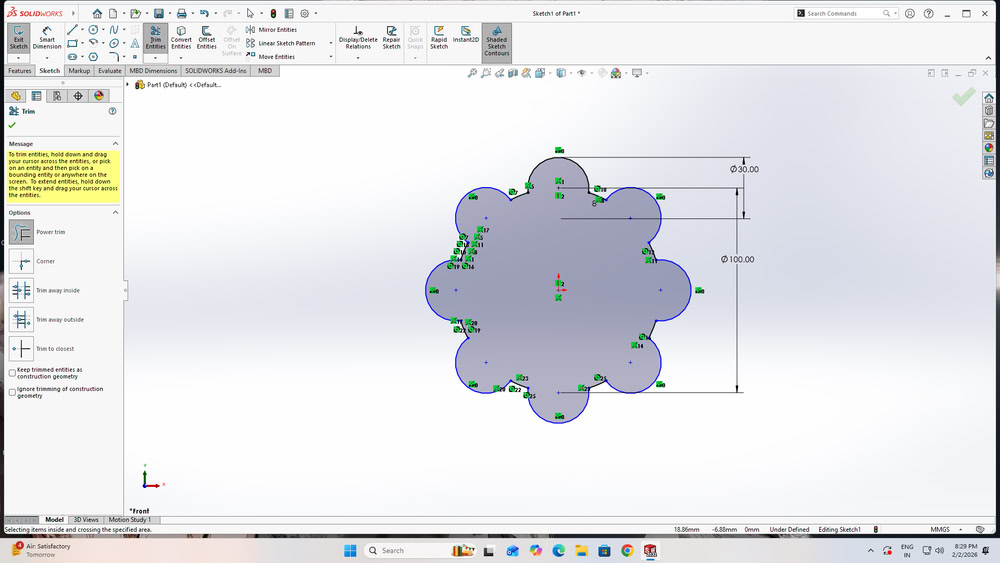Open Options gear icon
This screenshot has width=1000, height=563.
coord(305,13)
